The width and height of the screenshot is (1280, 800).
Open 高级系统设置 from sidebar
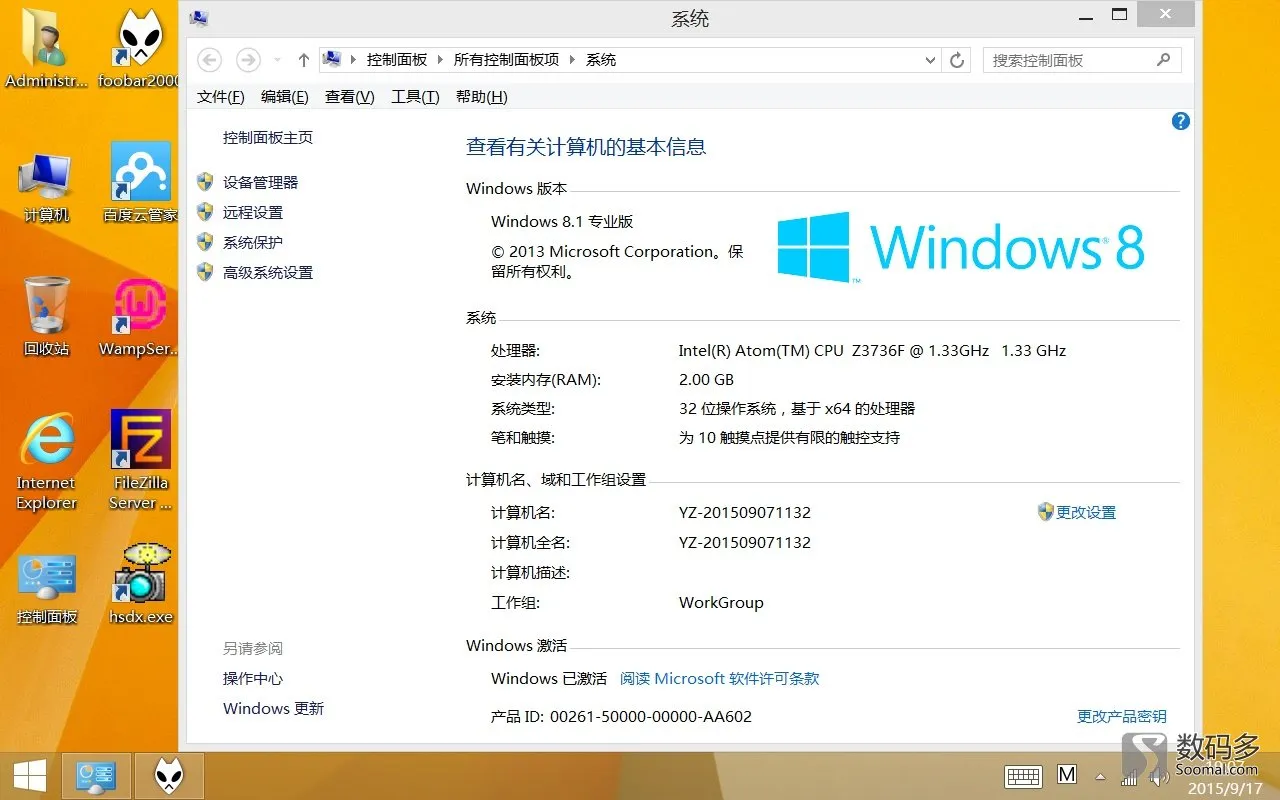coord(268,273)
